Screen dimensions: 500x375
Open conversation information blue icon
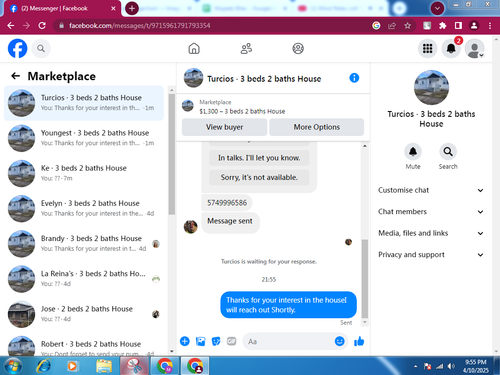click(354, 78)
